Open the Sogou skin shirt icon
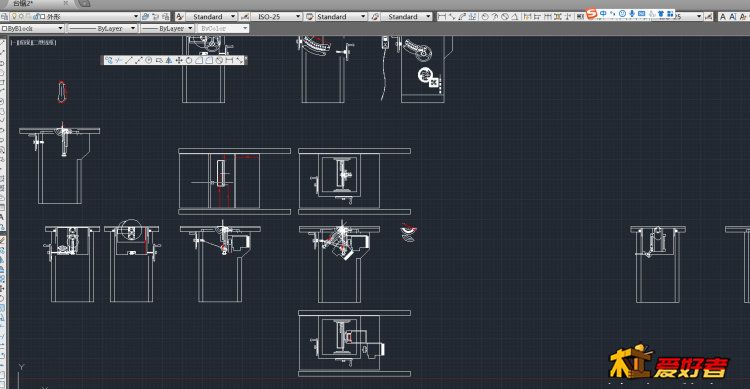750x389 pixels. [x=661, y=14]
